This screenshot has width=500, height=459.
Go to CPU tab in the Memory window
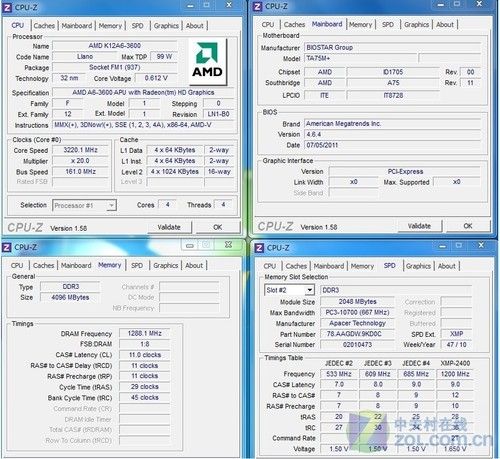[17, 266]
